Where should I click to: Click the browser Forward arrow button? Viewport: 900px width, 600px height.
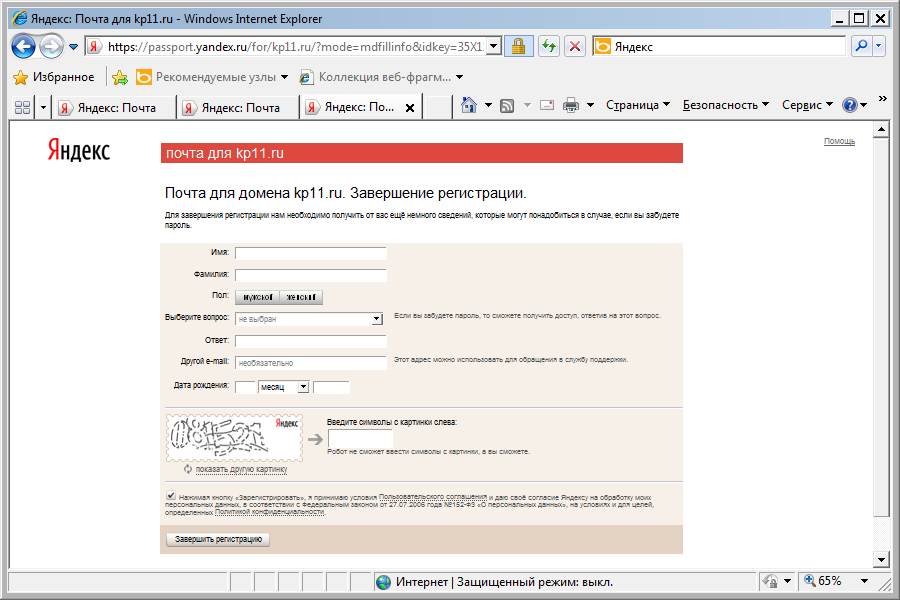52,47
